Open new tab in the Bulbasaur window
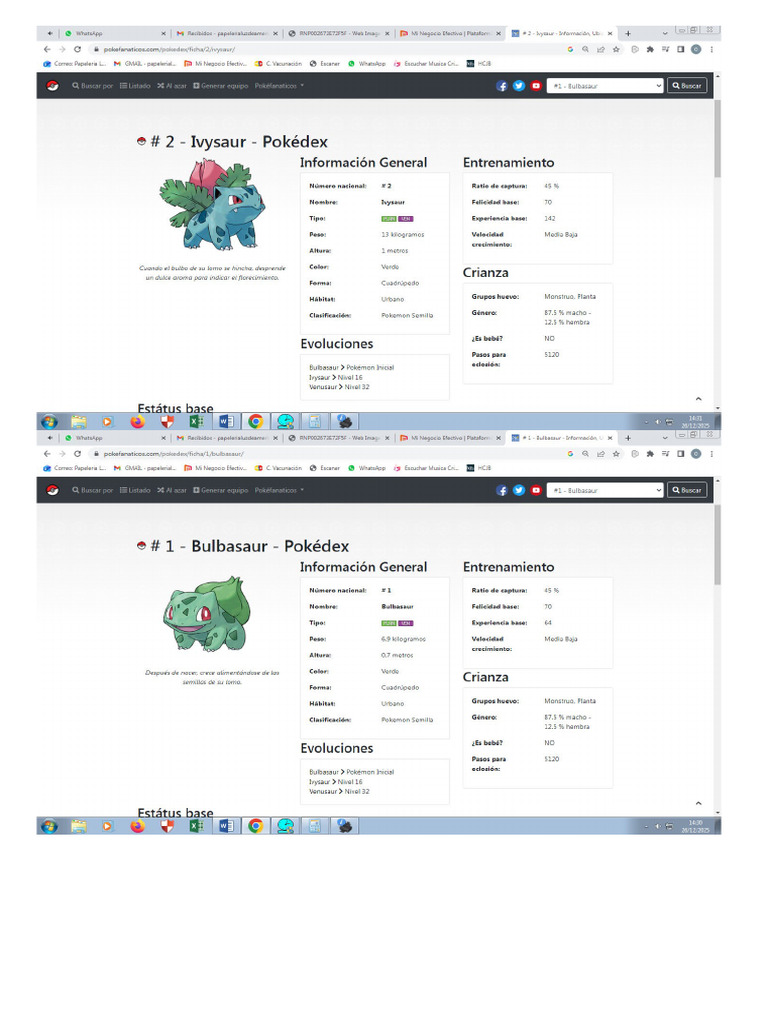768x1024 pixels. pos(628,438)
